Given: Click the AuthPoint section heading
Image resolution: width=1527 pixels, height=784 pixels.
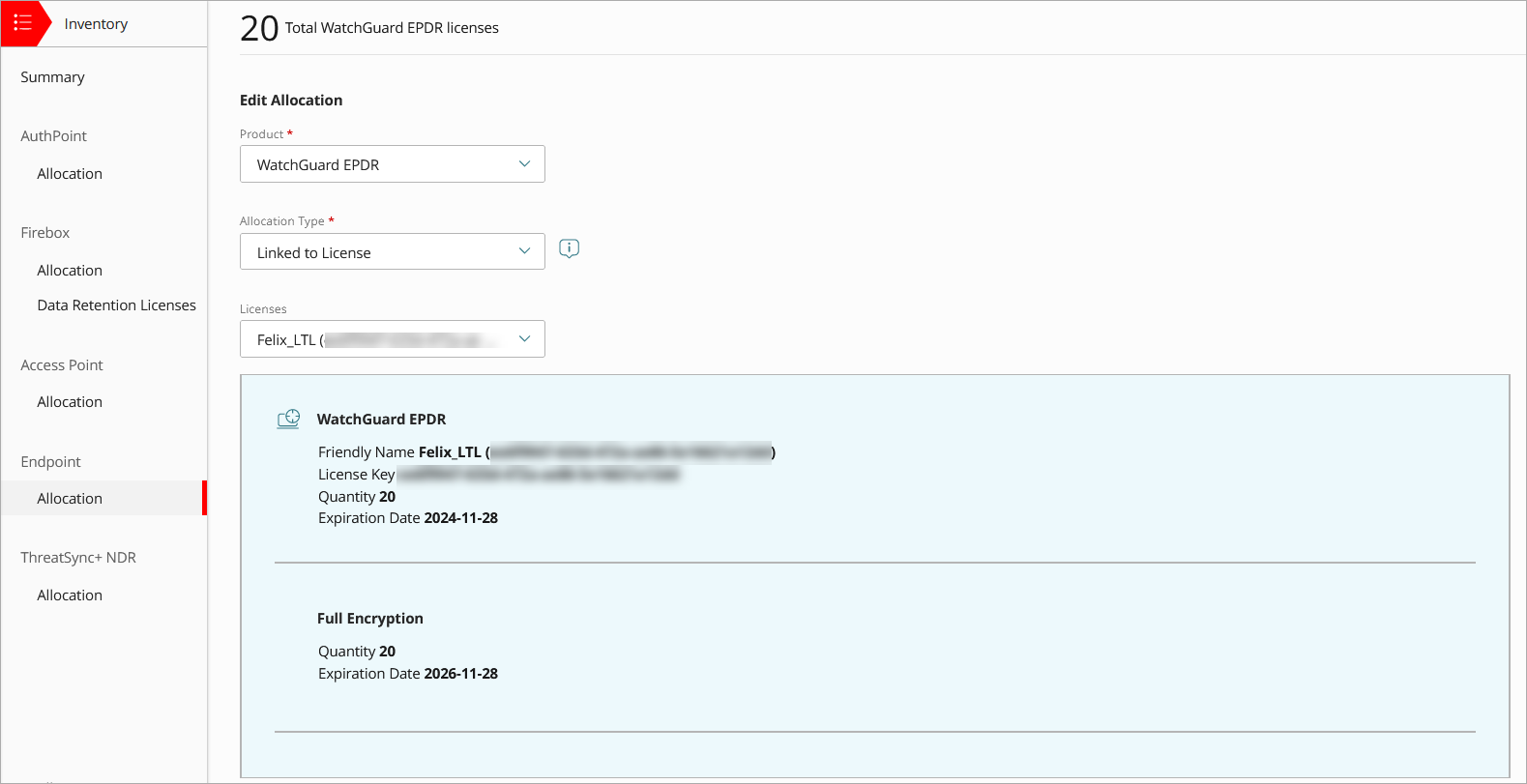Looking at the screenshot, I should pos(53,136).
